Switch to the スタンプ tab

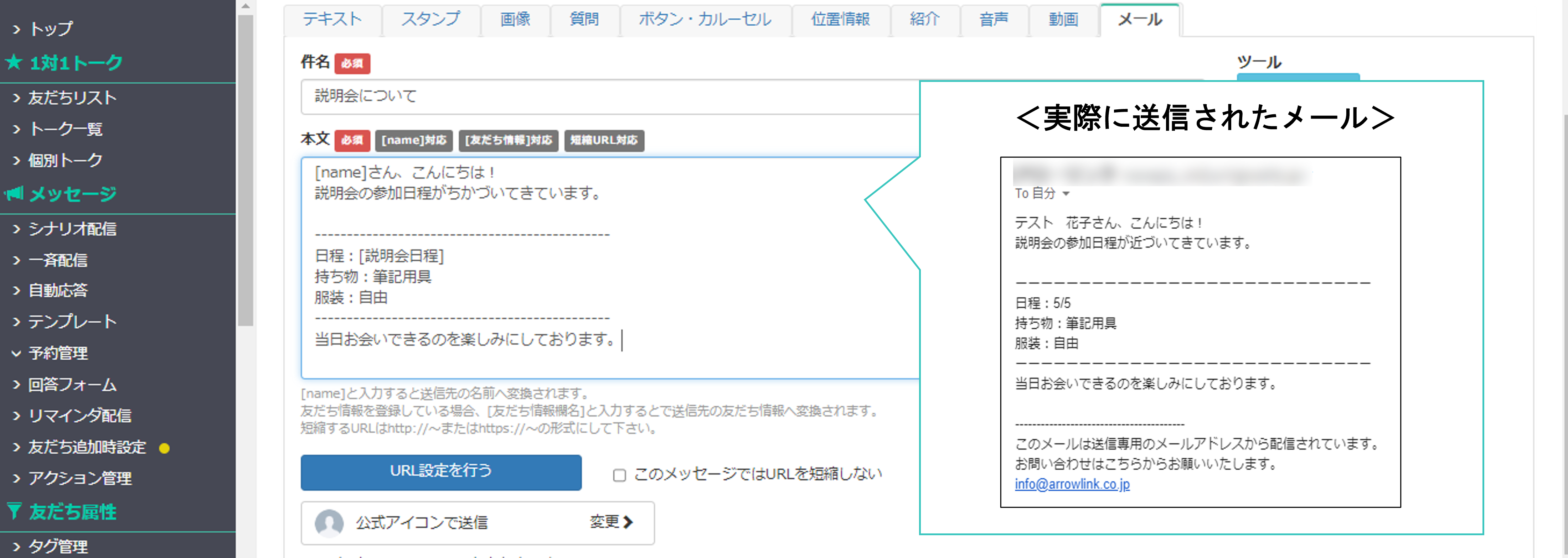[x=430, y=20]
